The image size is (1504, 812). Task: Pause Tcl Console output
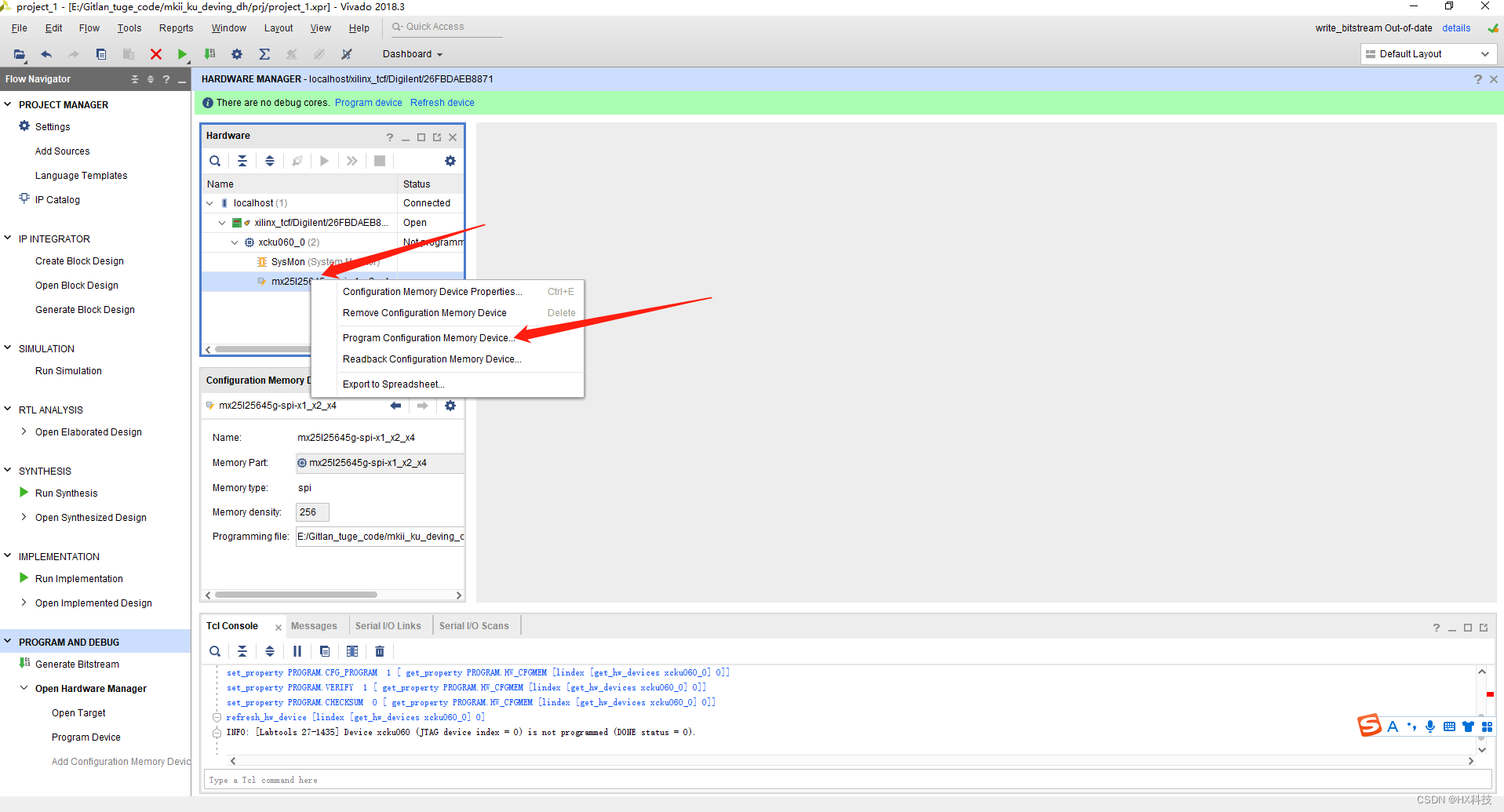click(x=297, y=651)
